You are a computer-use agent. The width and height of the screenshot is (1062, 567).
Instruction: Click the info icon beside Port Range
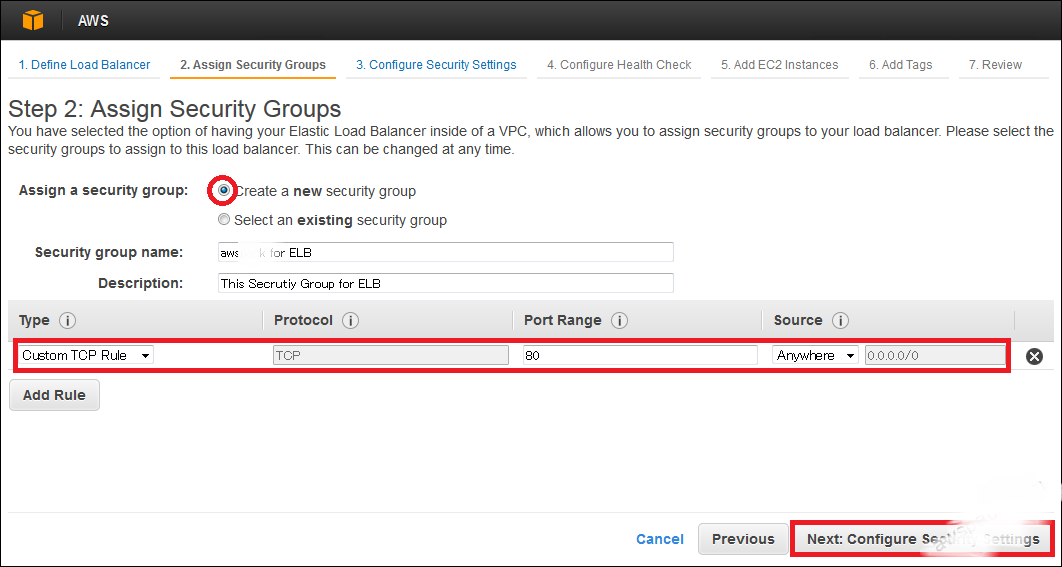click(x=619, y=321)
